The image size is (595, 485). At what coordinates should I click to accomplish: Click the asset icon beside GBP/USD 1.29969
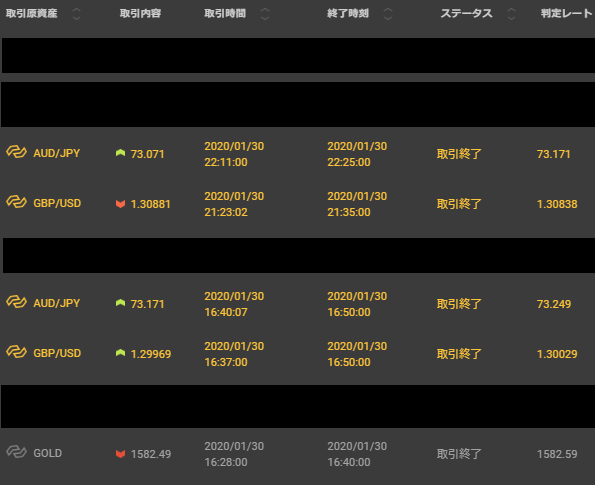coord(16,352)
